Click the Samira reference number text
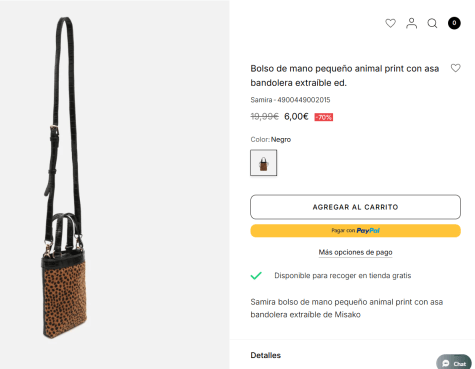The image size is (475, 369). 290,100
